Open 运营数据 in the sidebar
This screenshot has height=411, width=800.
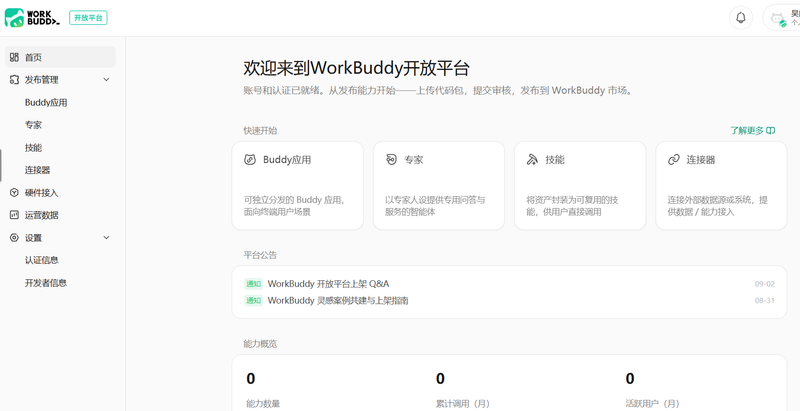click(41, 215)
